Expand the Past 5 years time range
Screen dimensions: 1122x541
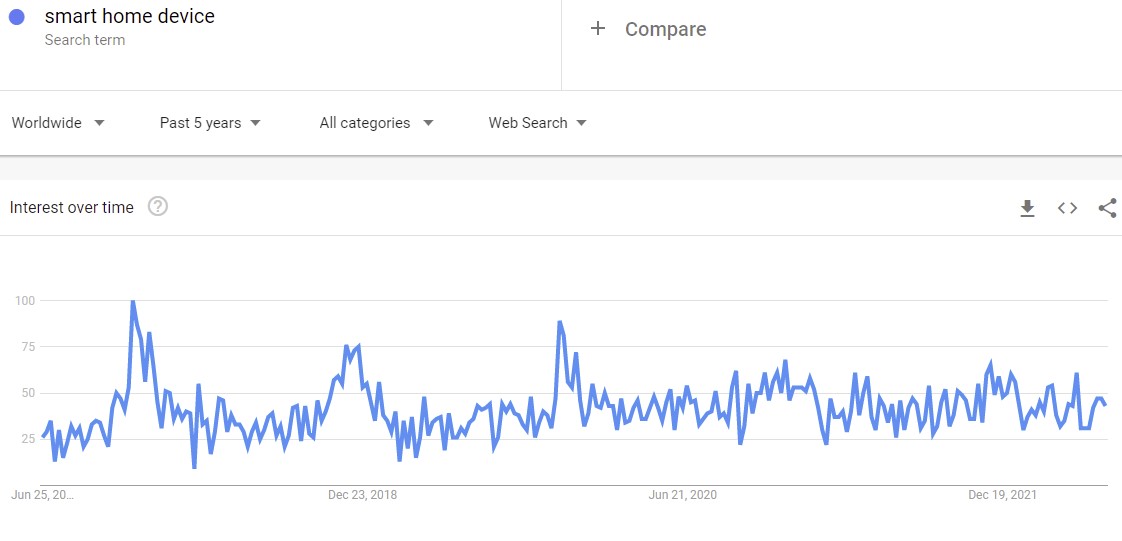click(x=210, y=123)
